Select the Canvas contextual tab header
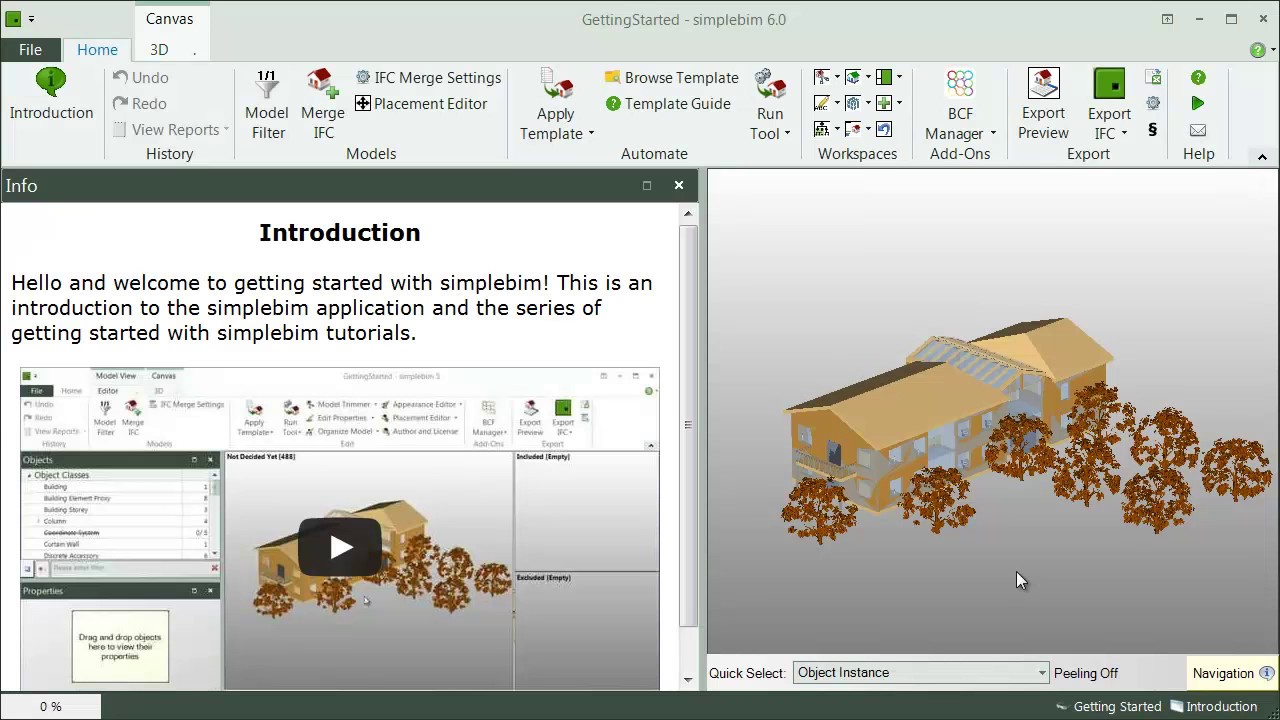 [169, 19]
